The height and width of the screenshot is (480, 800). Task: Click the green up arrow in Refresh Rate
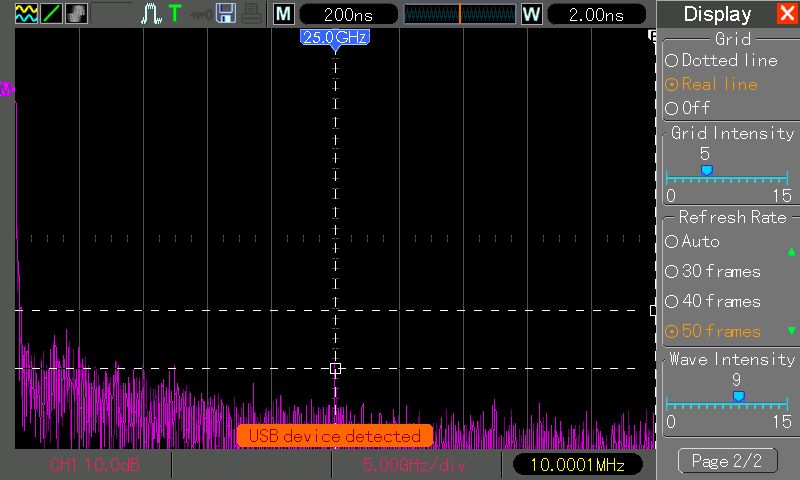coord(791,251)
